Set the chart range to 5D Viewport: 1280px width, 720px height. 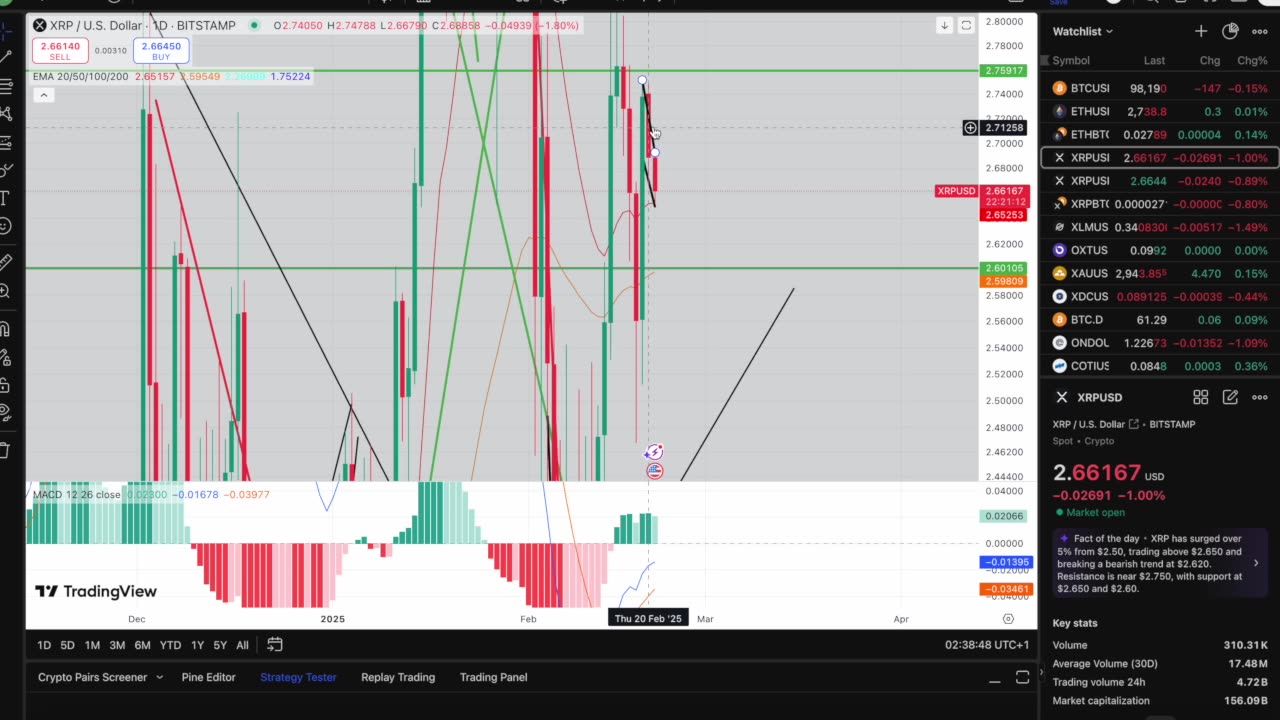(67, 645)
